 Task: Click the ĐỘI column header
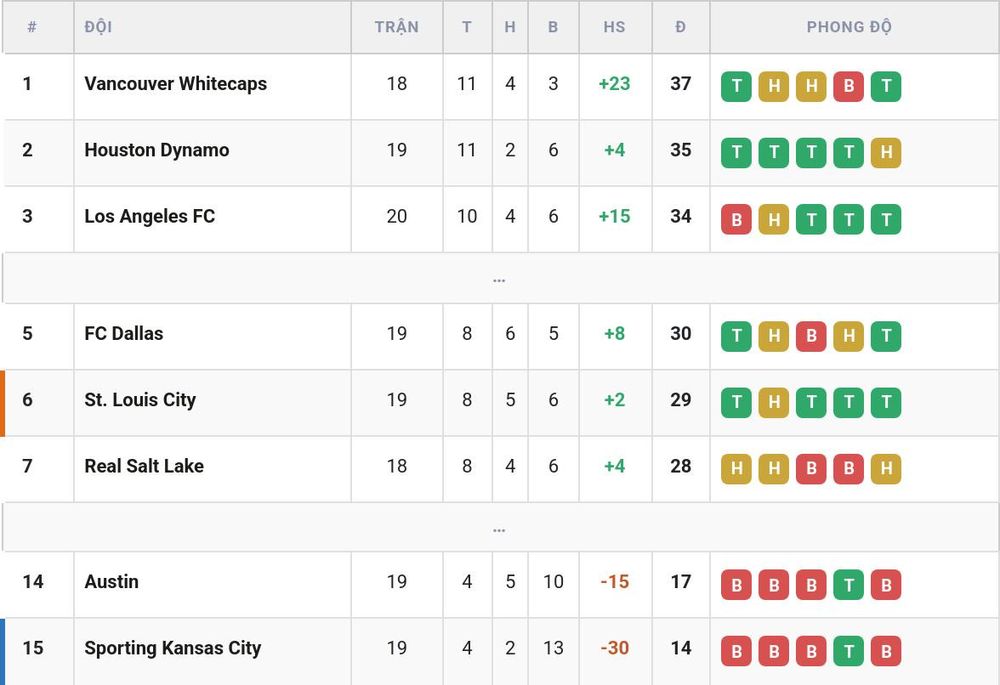click(98, 27)
